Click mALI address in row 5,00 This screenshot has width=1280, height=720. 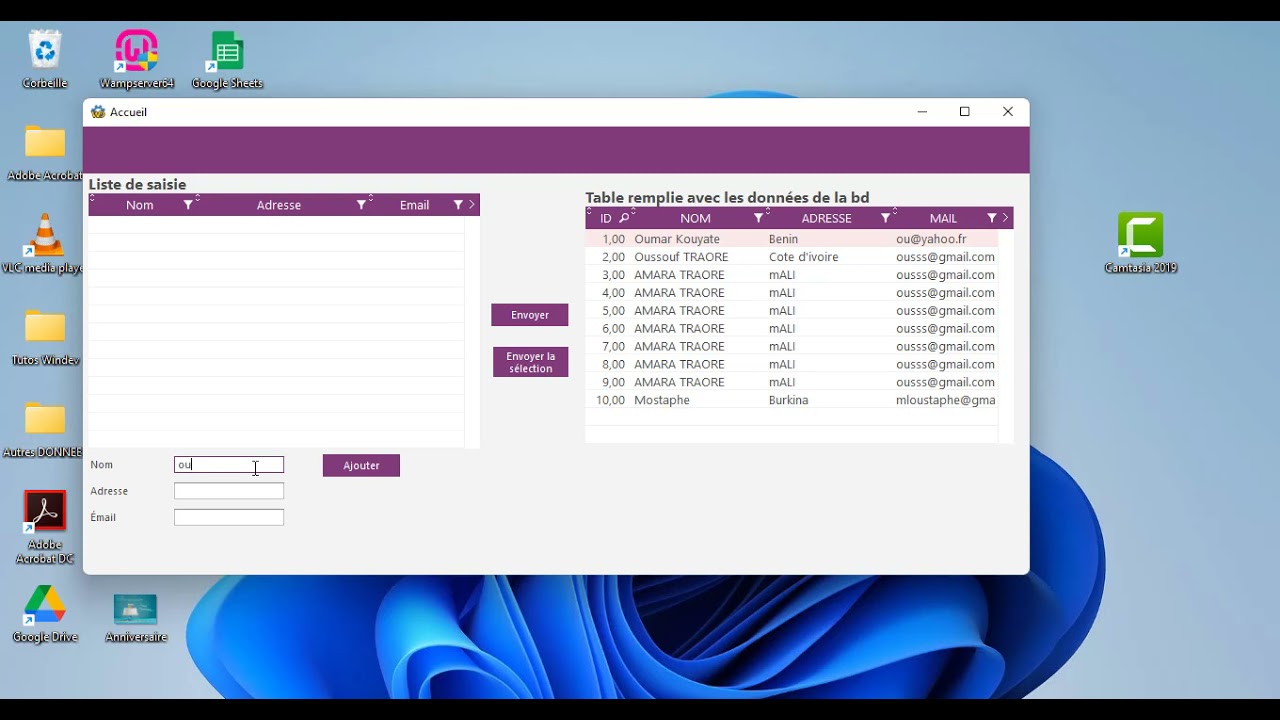pos(782,311)
